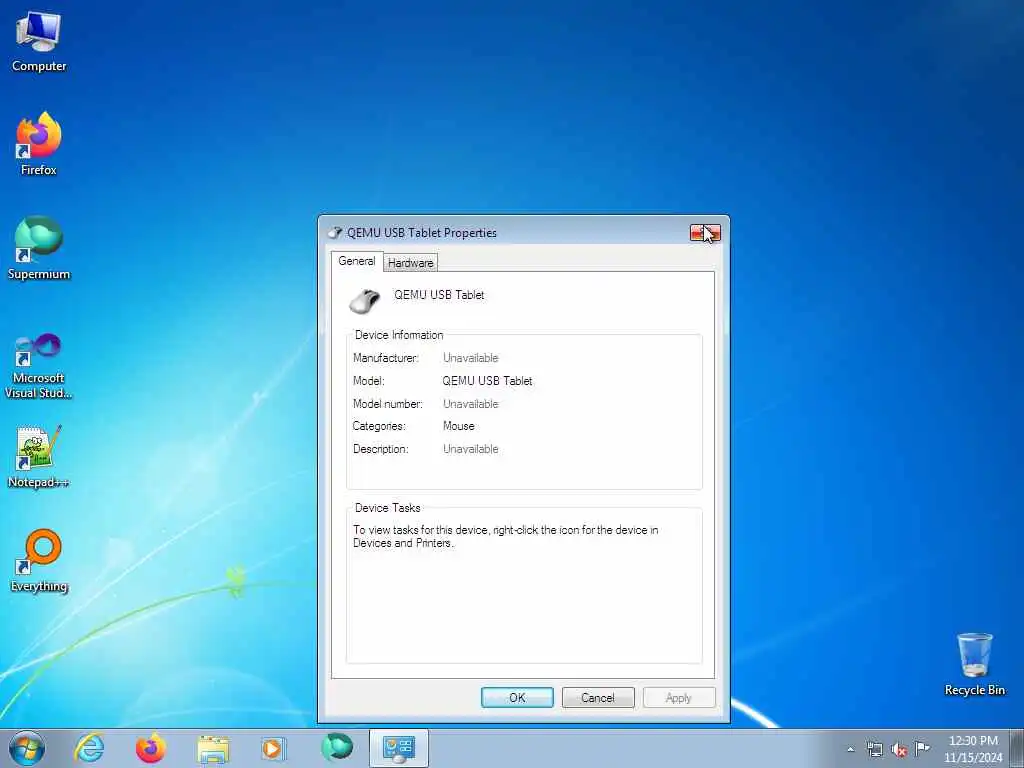Image resolution: width=1024 pixels, height=768 pixels.
Task: Click the Categories value 'Mouse'
Action: [x=458, y=426]
